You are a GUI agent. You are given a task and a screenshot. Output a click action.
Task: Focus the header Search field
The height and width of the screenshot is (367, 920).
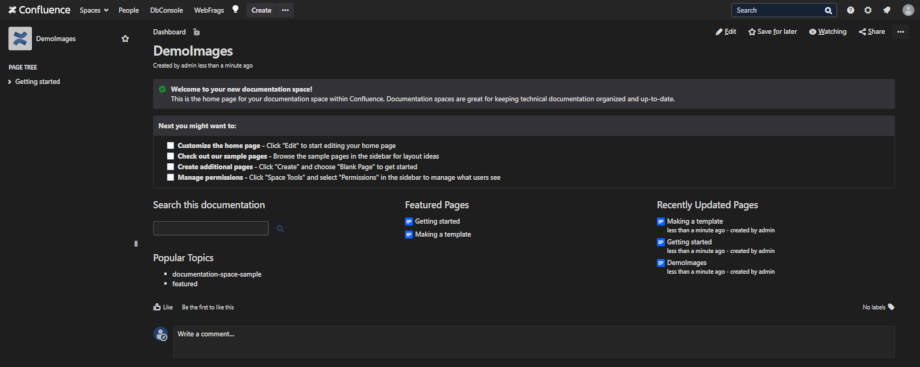[783, 10]
